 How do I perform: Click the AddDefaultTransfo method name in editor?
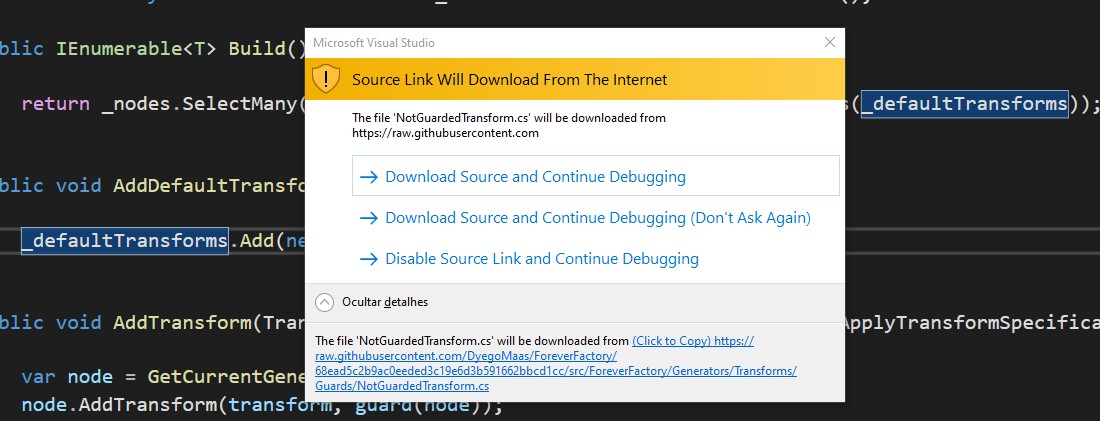click(209, 186)
